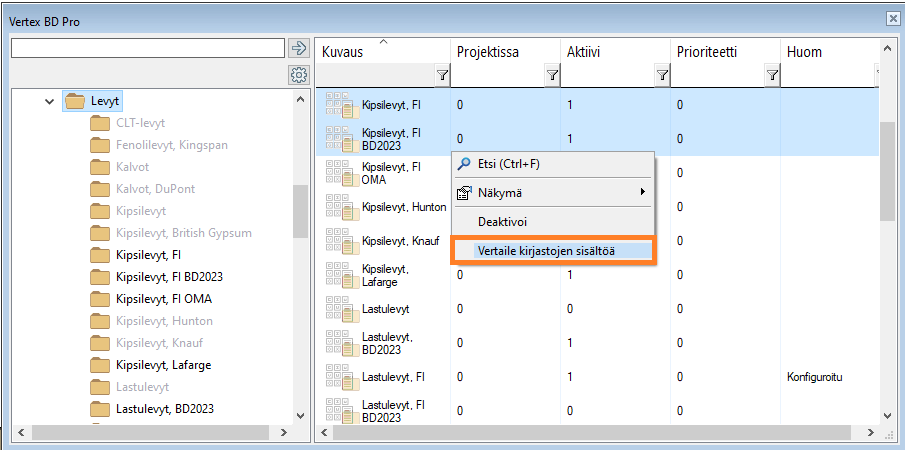This screenshot has height=450, width=905.
Task: Click the Kuvaus column filter icon
Action: pos(442,75)
